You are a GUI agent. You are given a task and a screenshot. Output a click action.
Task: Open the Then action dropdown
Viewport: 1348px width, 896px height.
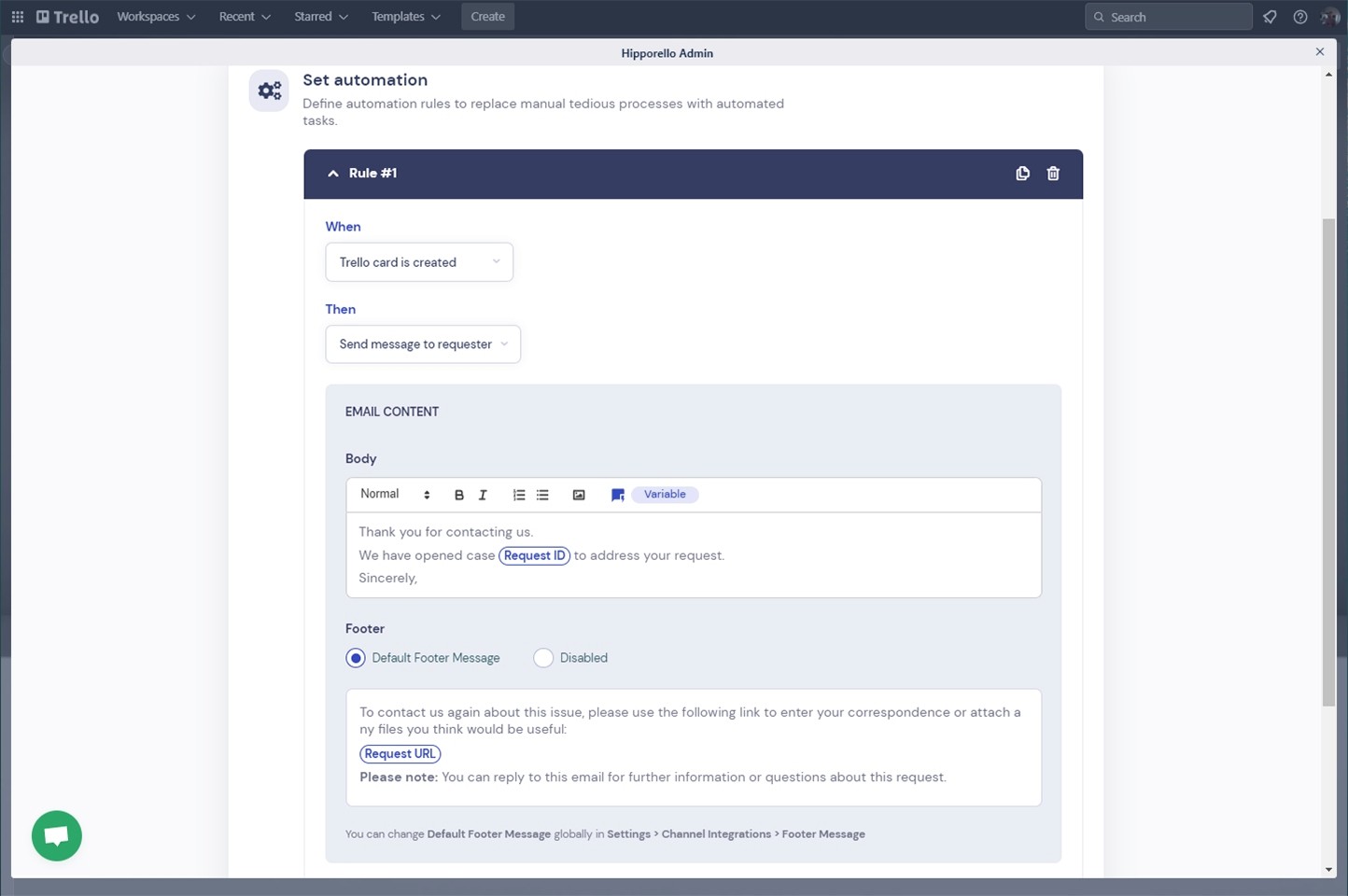coord(423,344)
